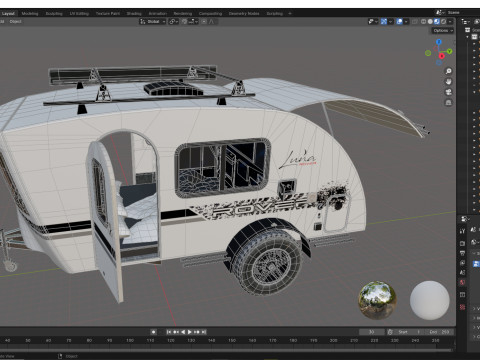Viewport: 480px width, 360px height.
Task: Switch to the Shading workspace tab
Action: coord(134,13)
